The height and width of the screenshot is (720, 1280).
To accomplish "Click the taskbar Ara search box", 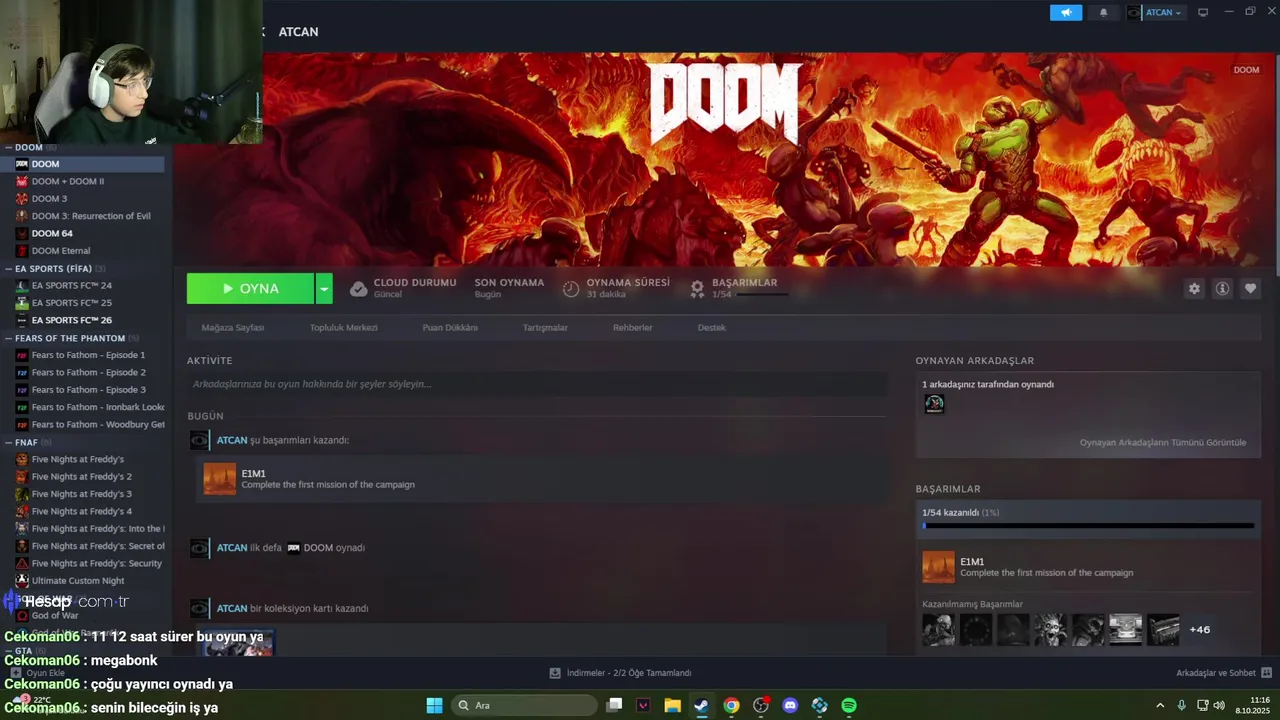I will pos(522,705).
